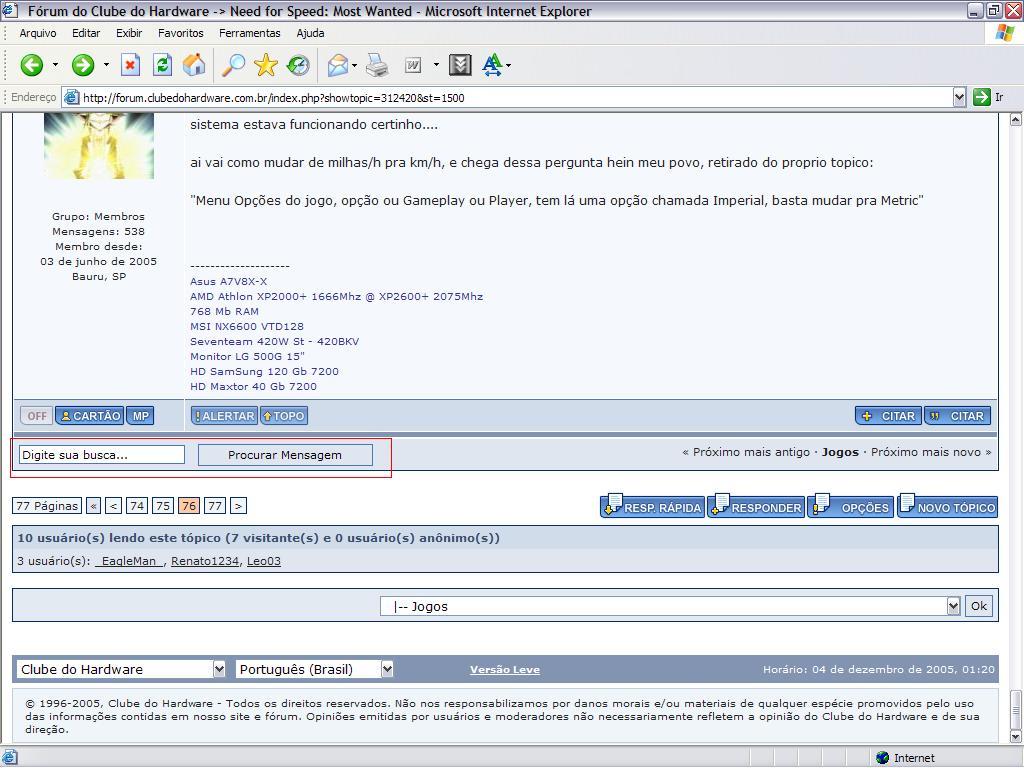Click the CITAR quote button
Screen dimensions: 1024x768
pyautogui.click(x=958, y=416)
